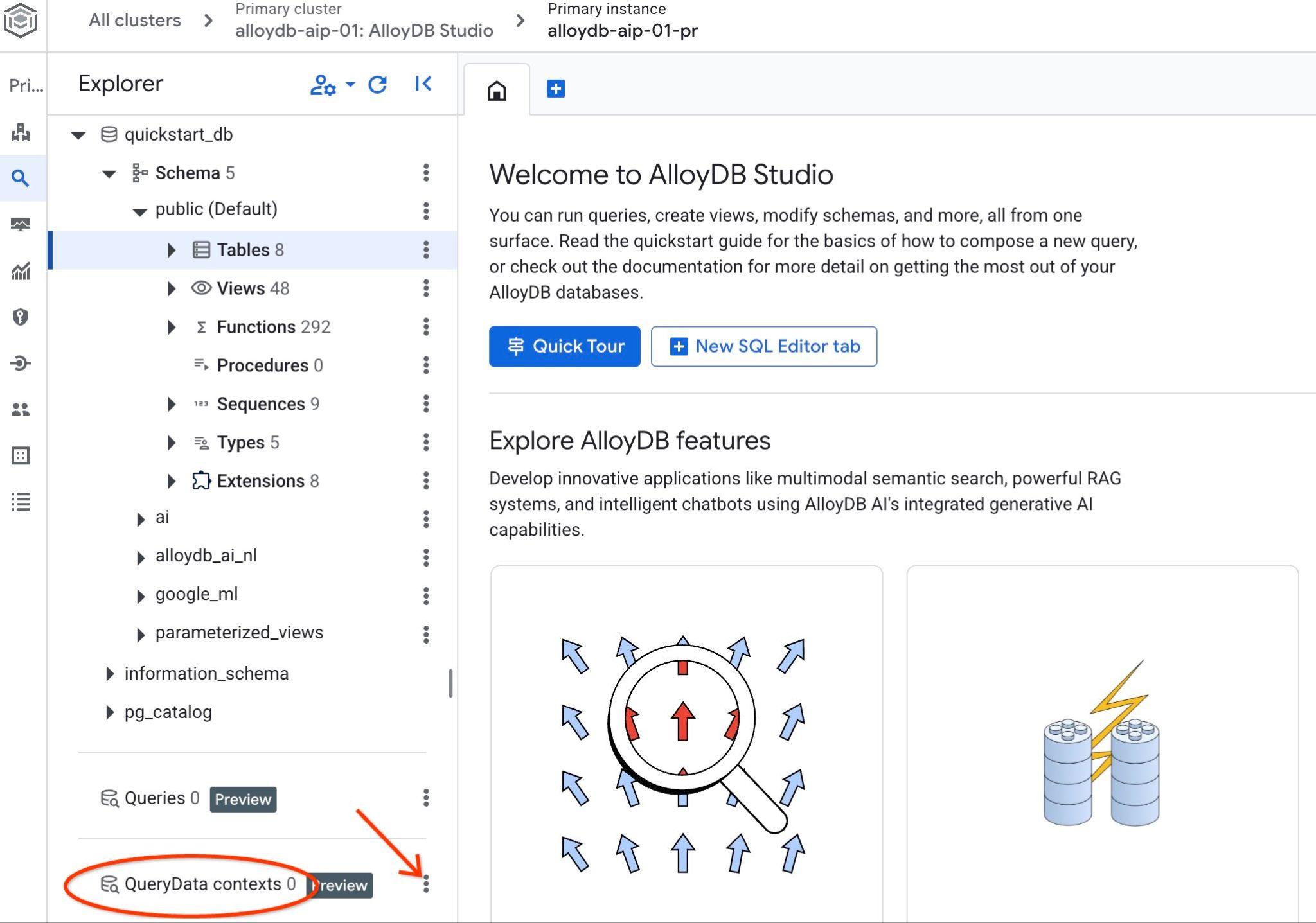Click the refresh icon in Explorer header
Viewport: 1316px width, 923px height.
[377, 84]
